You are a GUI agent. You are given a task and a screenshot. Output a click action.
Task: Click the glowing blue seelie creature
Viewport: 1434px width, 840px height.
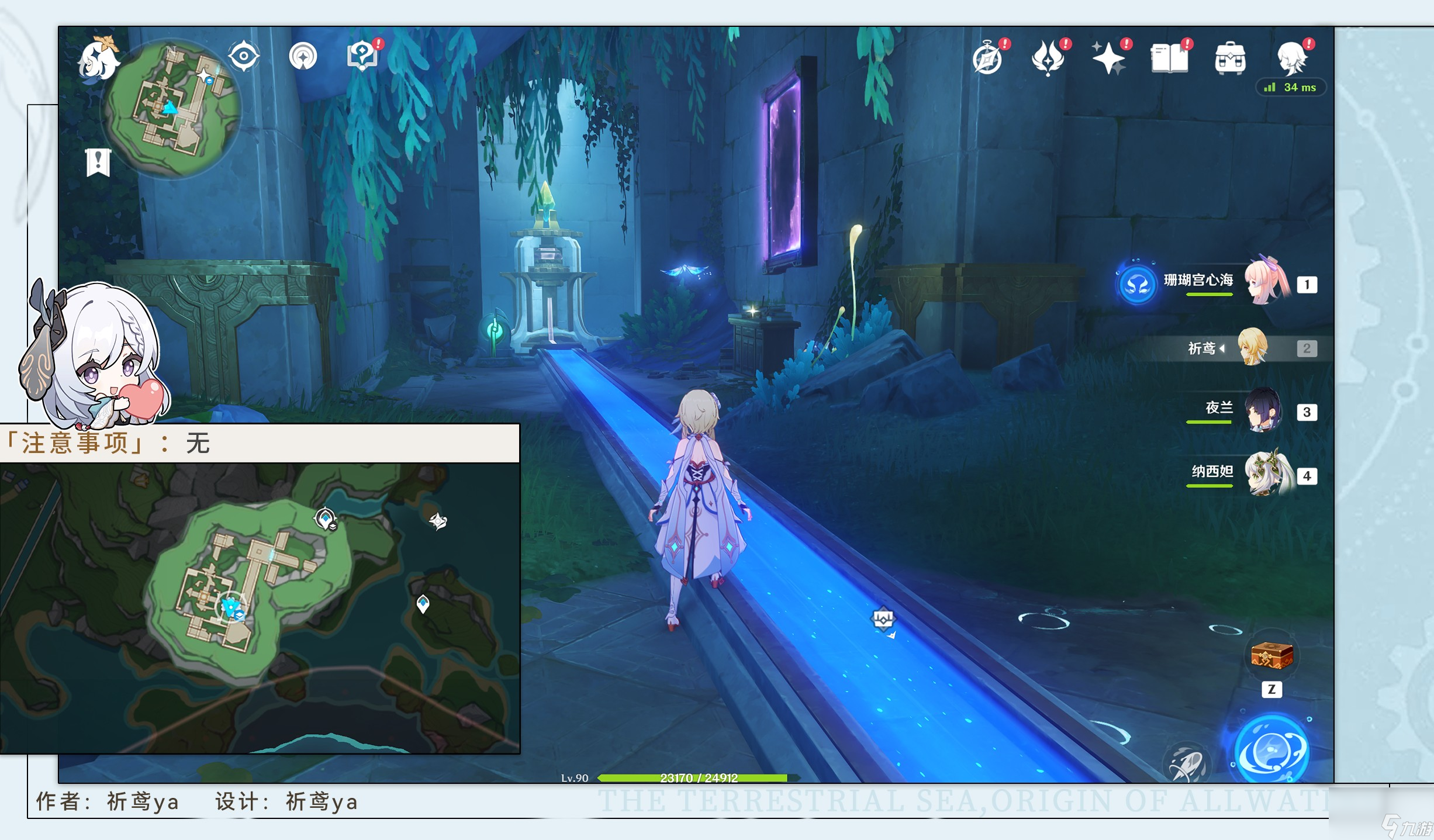pos(686,271)
